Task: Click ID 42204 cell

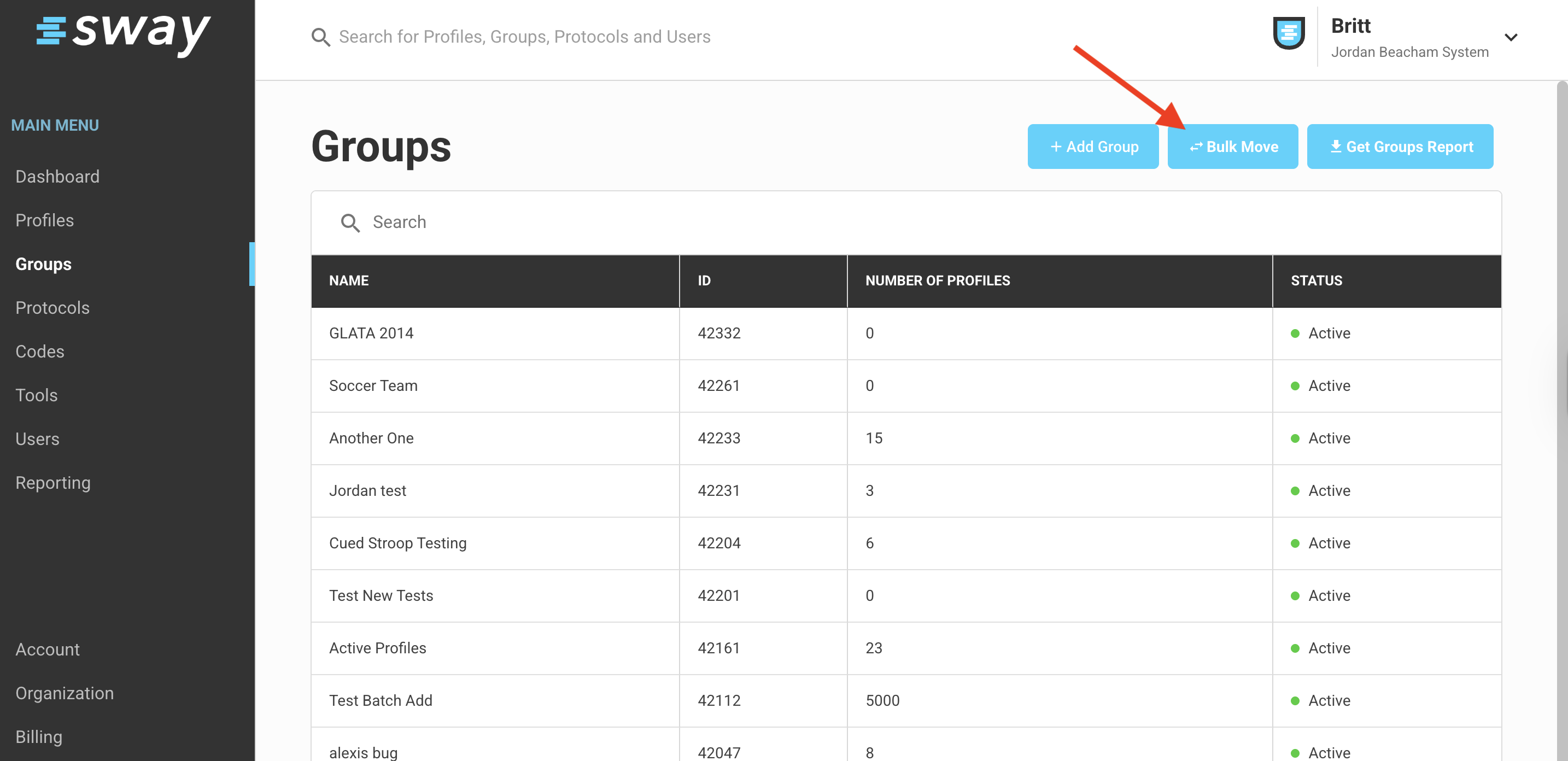Action: [x=763, y=543]
